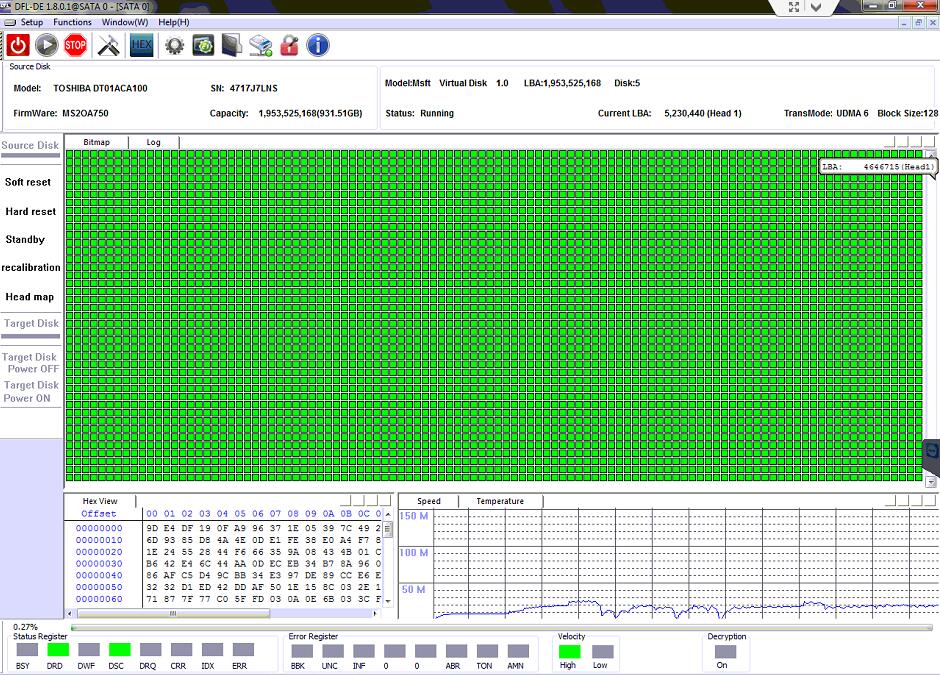Click the UNC error register indicator

click(x=333, y=651)
